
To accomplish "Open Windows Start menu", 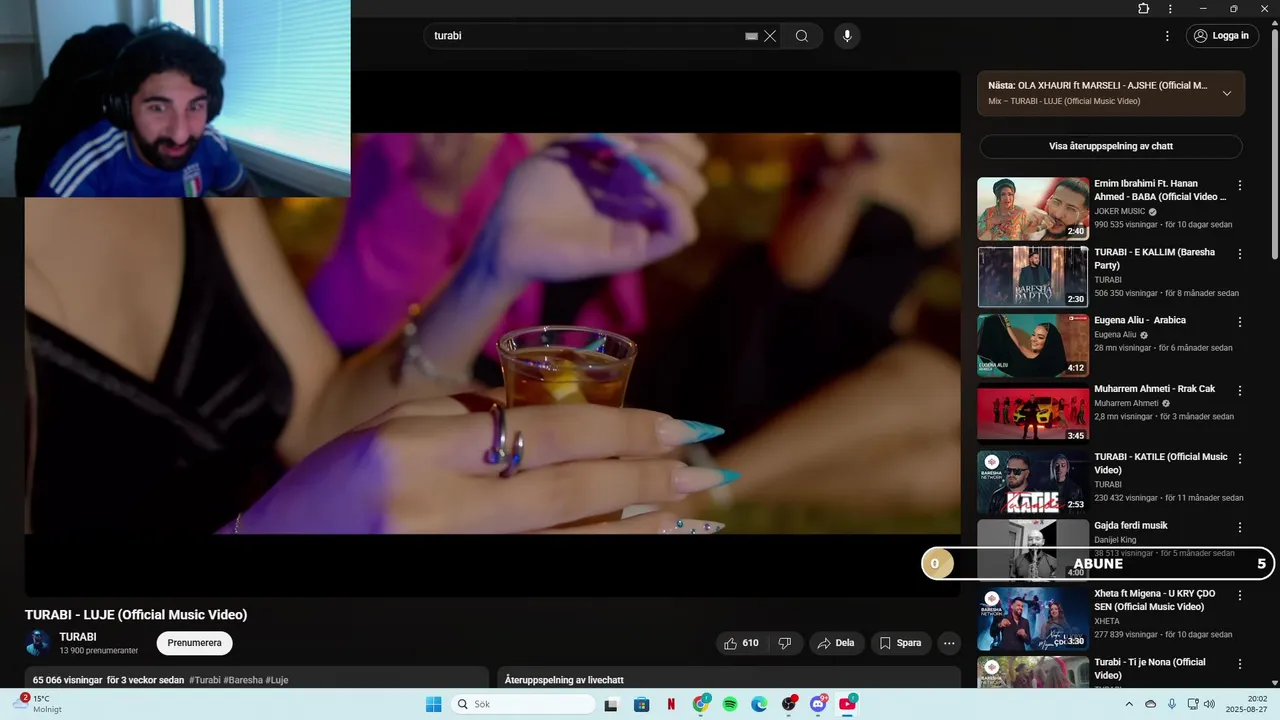I will click(433, 704).
